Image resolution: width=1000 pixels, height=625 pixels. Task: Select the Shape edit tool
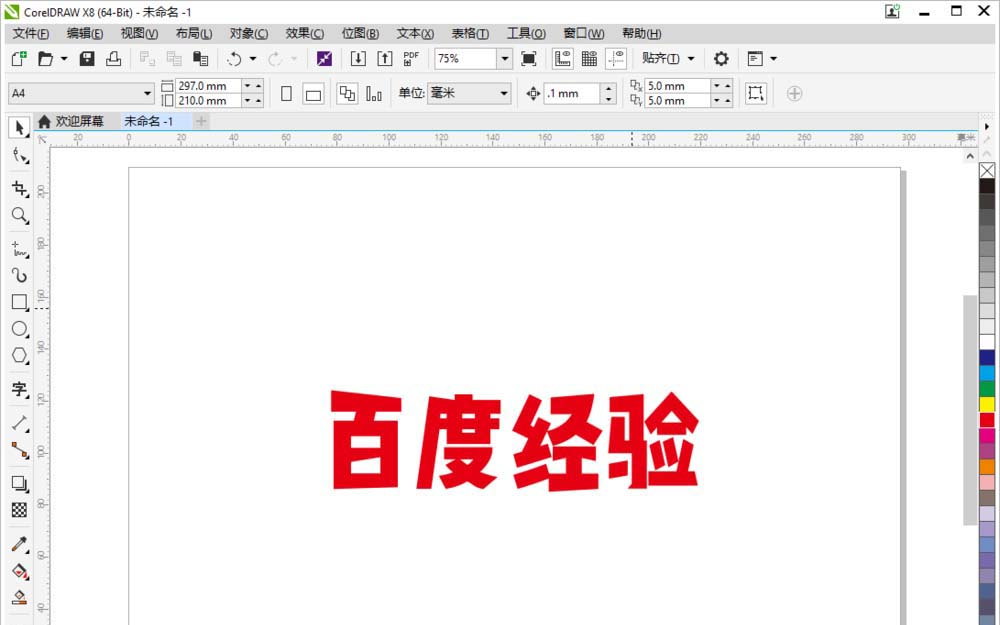tap(19, 156)
